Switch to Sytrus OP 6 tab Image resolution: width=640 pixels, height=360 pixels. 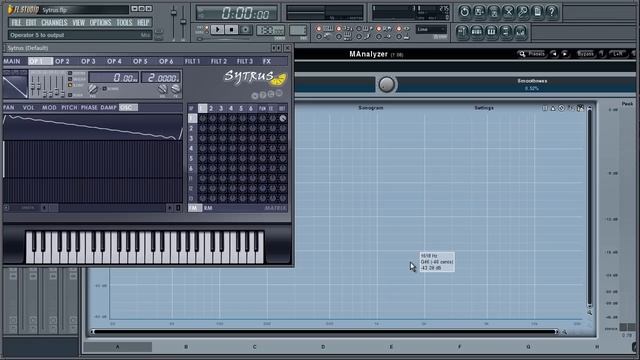[166, 61]
